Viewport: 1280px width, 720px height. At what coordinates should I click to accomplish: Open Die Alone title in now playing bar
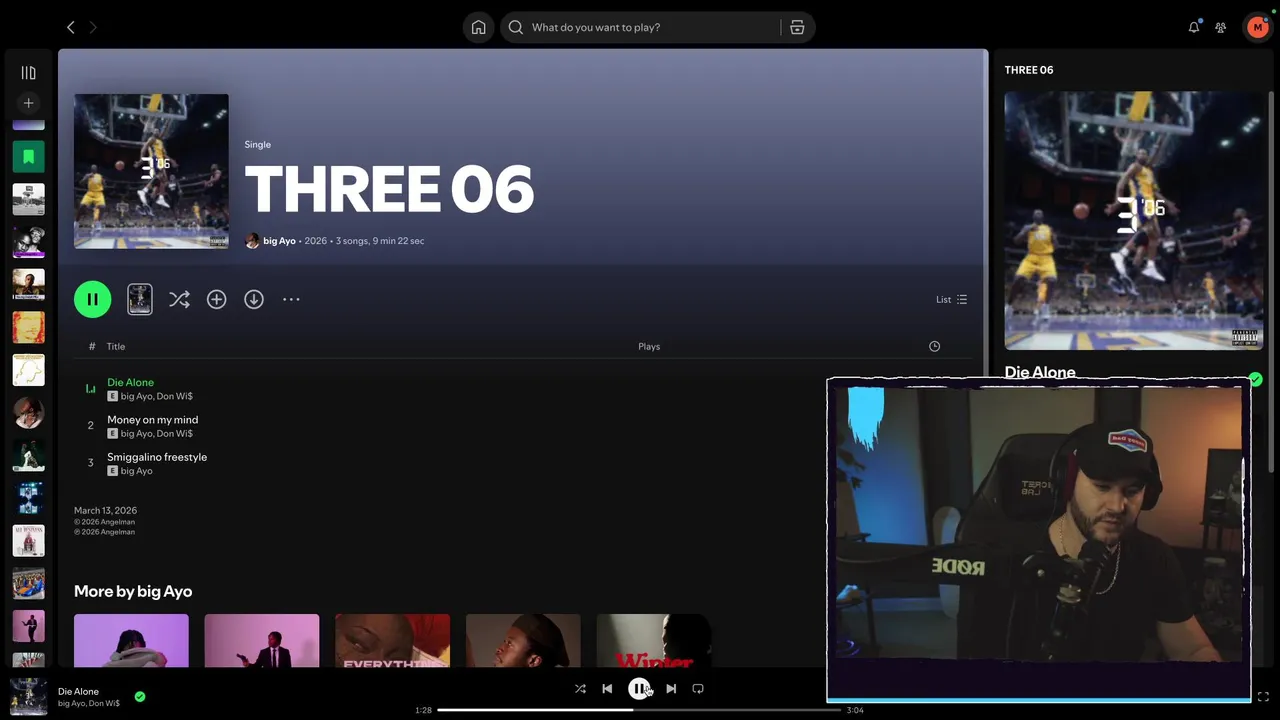coord(78,691)
